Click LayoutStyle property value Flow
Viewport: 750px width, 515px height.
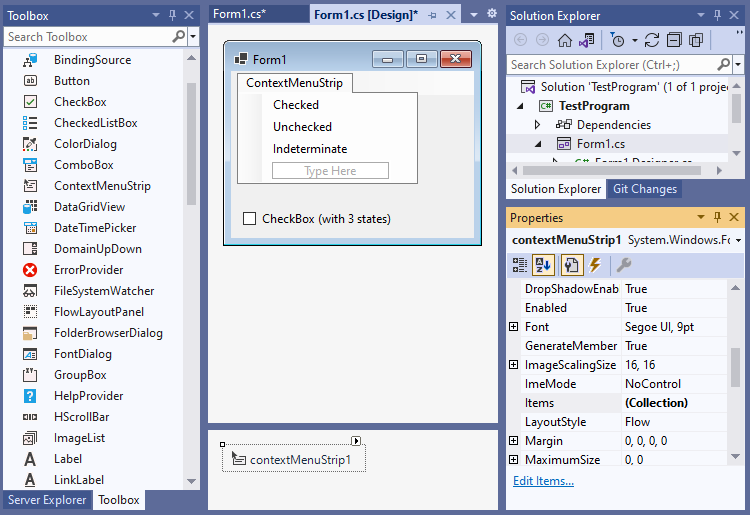[x=673, y=422]
